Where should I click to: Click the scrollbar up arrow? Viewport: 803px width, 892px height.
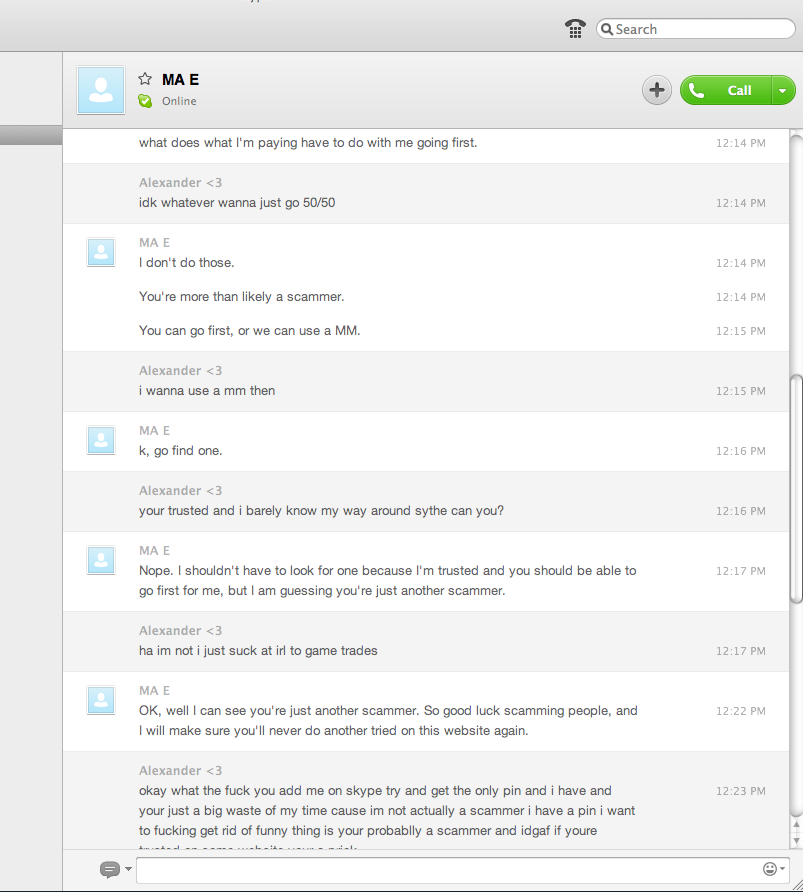[796, 825]
